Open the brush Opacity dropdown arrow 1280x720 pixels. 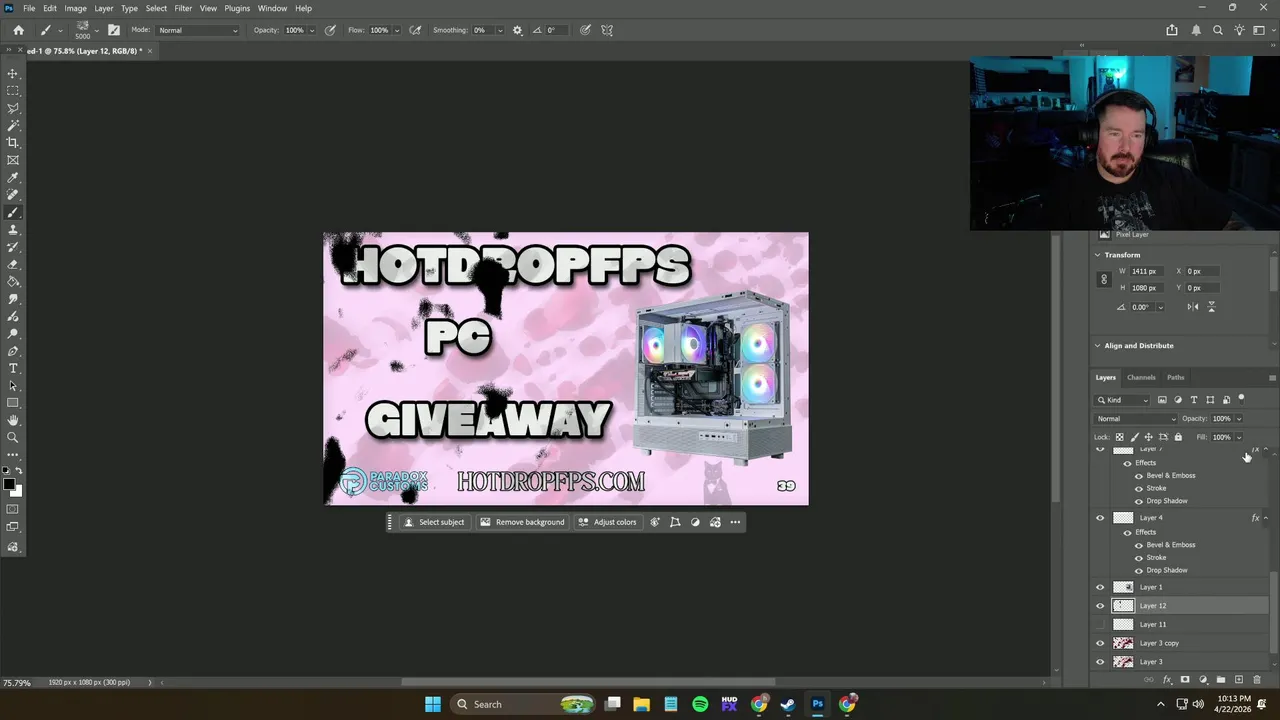[312, 30]
